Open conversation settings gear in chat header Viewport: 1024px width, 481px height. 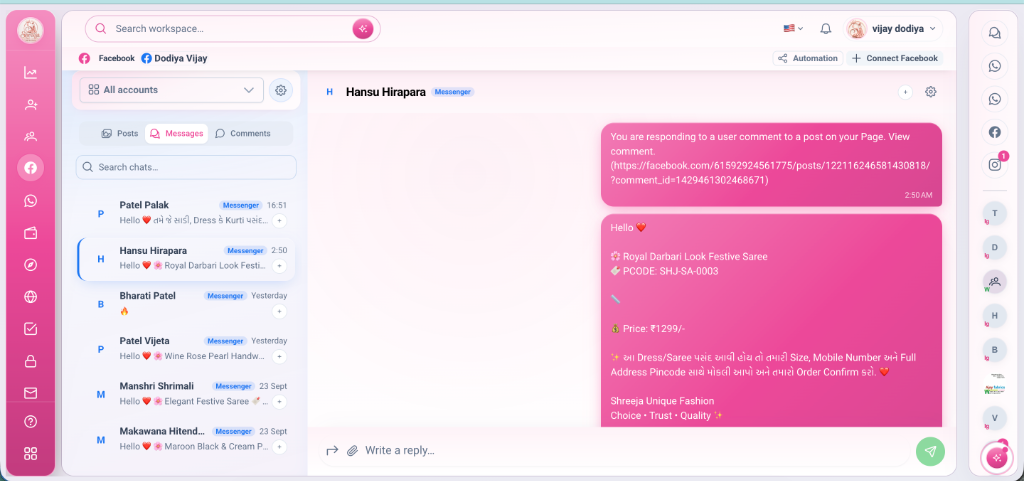(931, 92)
